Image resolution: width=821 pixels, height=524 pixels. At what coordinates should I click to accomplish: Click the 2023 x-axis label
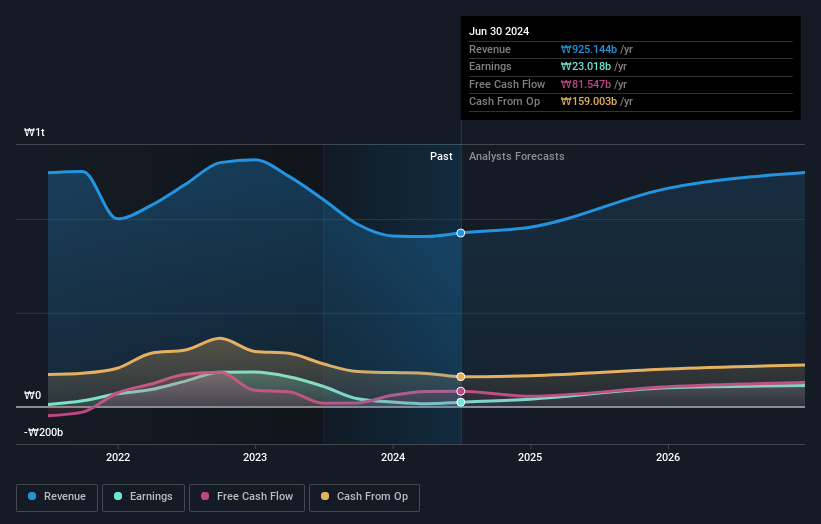tap(255, 457)
